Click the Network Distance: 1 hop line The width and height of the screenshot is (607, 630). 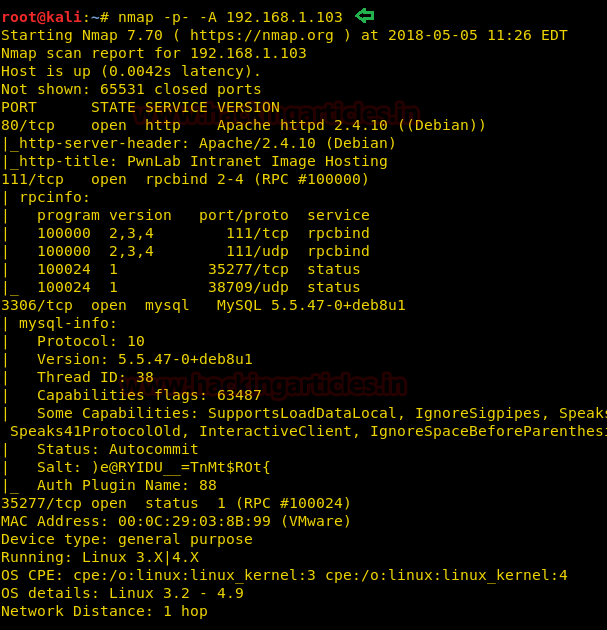coord(104,612)
